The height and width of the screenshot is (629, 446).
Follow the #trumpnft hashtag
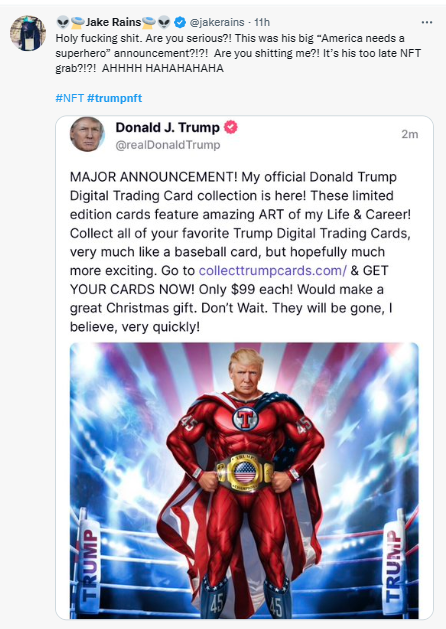coord(114,98)
